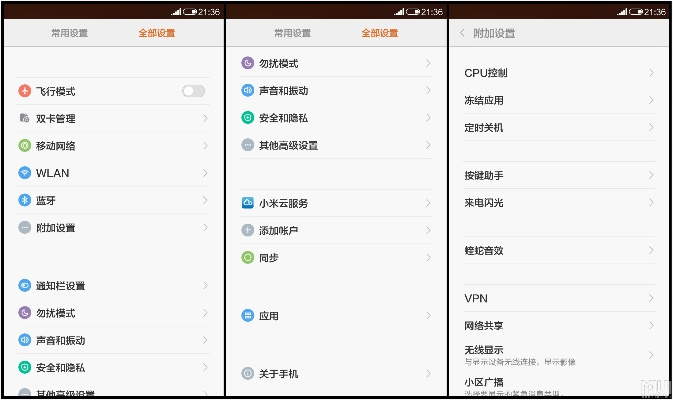Tap the 小米云服务 cloud icon
This screenshot has height=400, width=673.
click(x=248, y=203)
